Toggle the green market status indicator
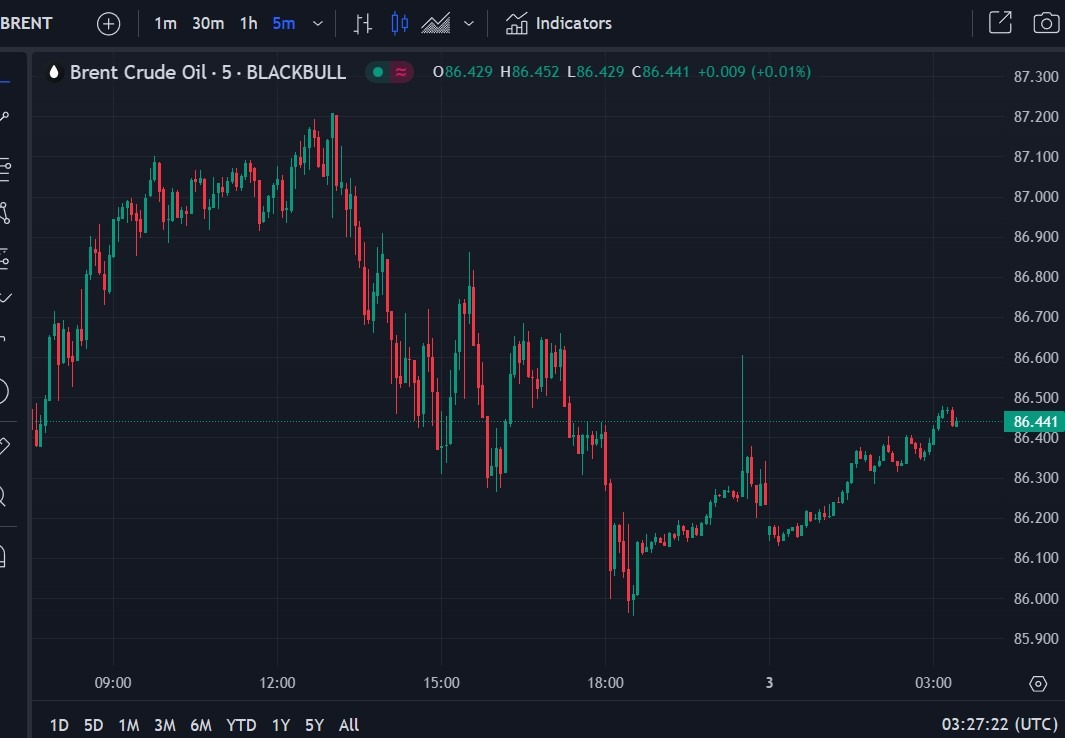Image resolution: width=1065 pixels, height=738 pixels. 378,72
